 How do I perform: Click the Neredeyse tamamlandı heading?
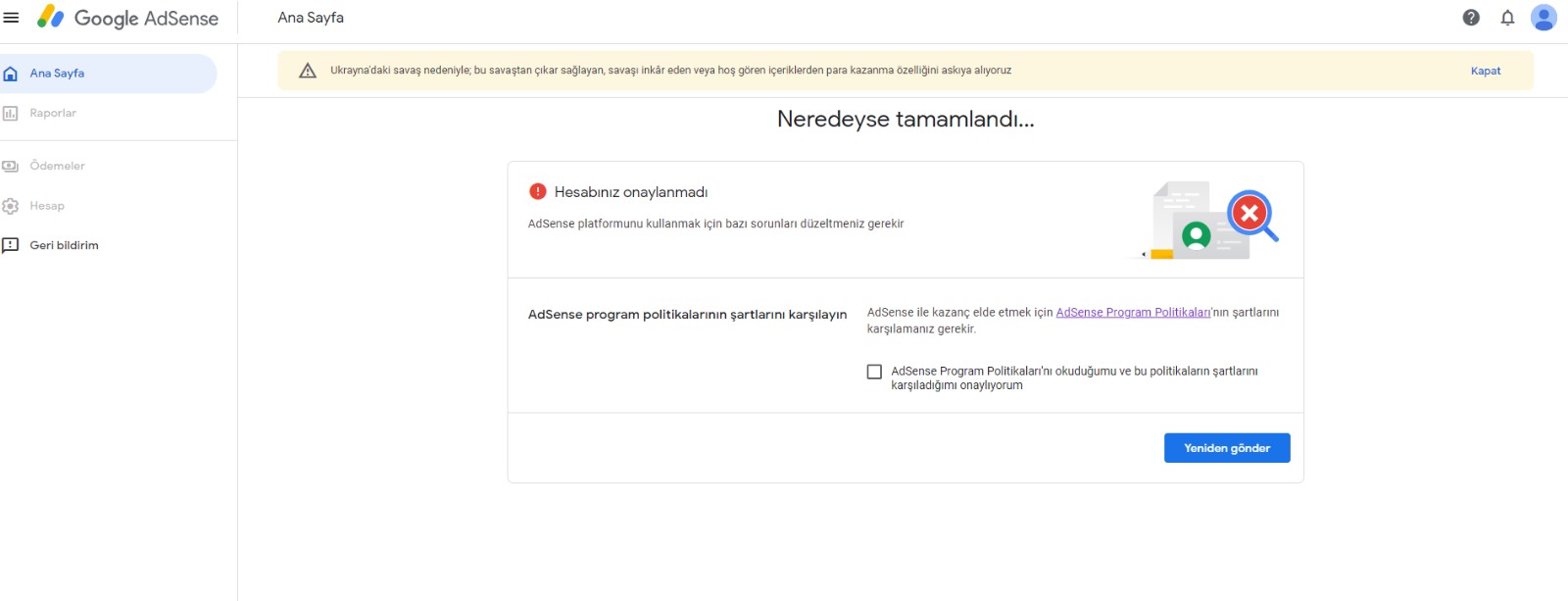coord(906,120)
